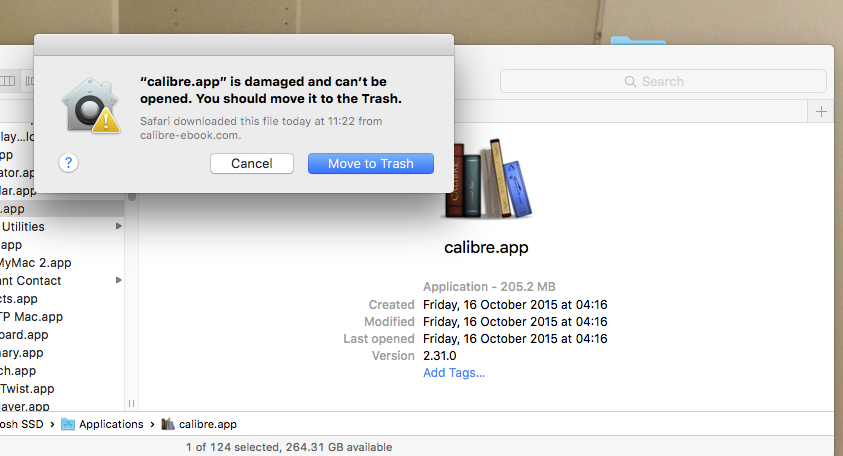The width and height of the screenshot is (843, 456).
Task: Click the Finder Search field
Action: coord(663,81)
